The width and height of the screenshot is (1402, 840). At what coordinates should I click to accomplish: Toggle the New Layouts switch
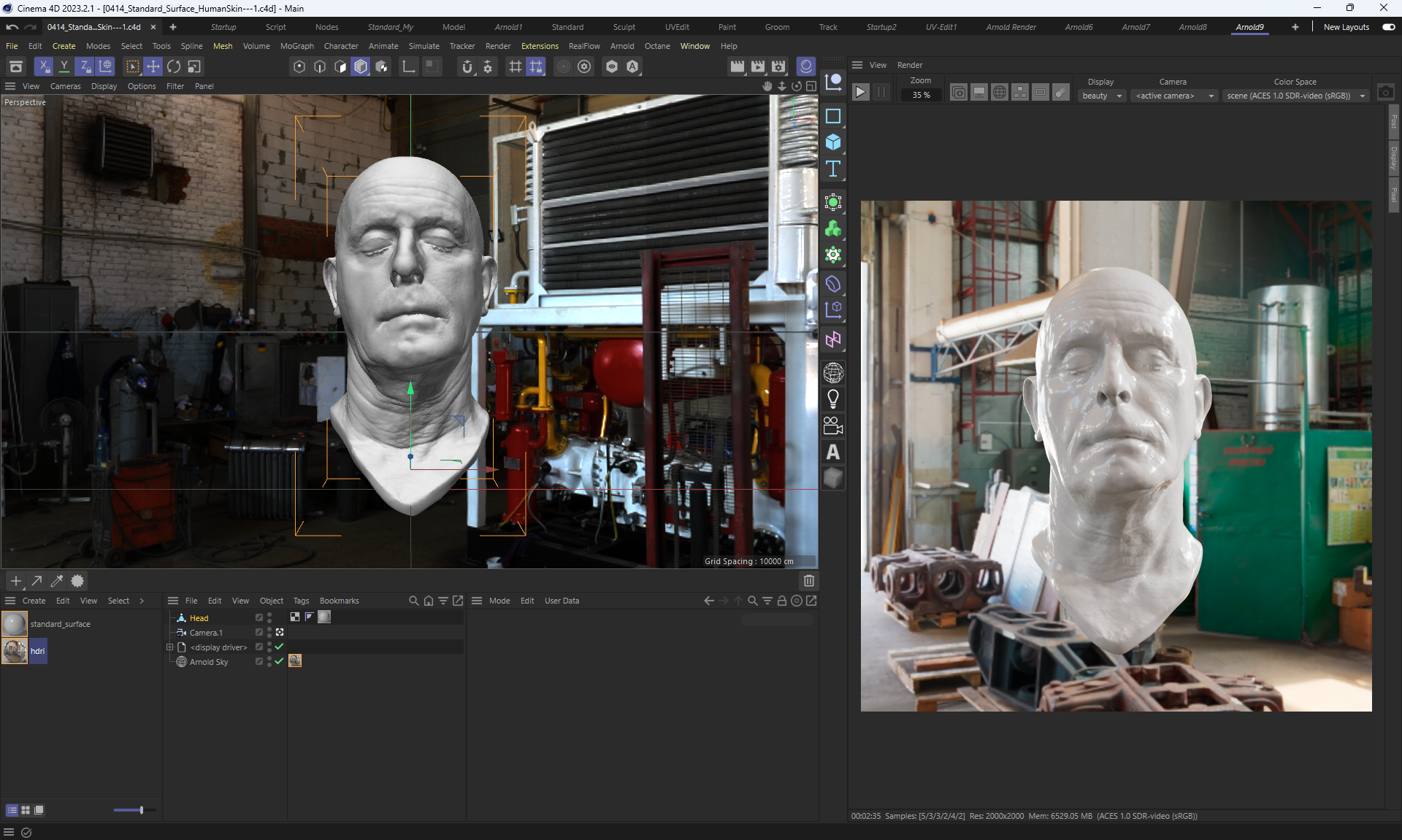point(1388,27)
